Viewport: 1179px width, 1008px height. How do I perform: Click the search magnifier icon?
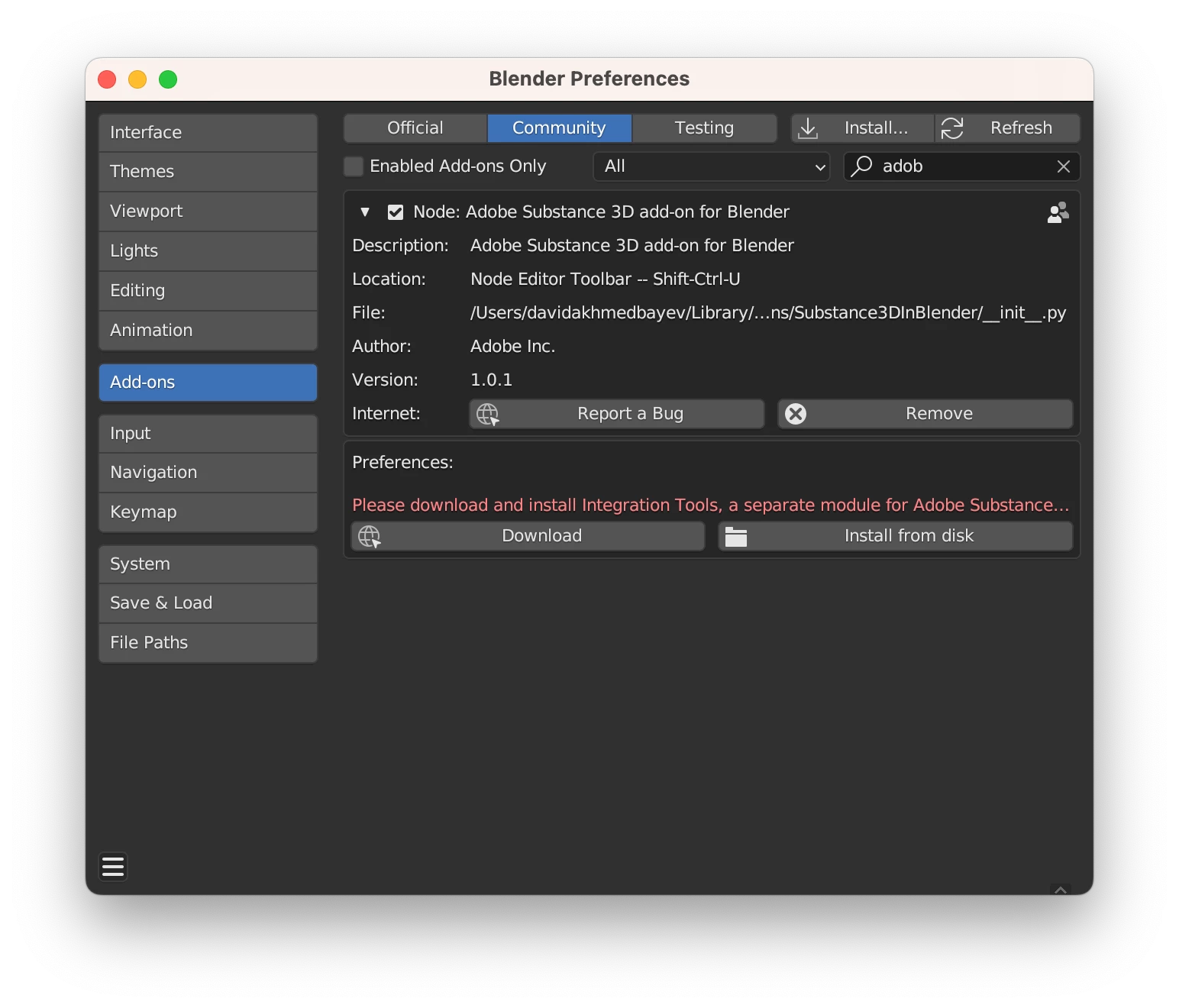click(x=861, y=166)
